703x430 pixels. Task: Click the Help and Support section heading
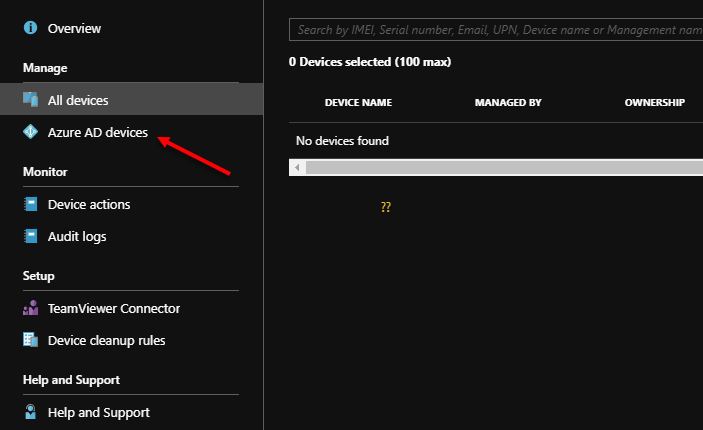point(71,380)
